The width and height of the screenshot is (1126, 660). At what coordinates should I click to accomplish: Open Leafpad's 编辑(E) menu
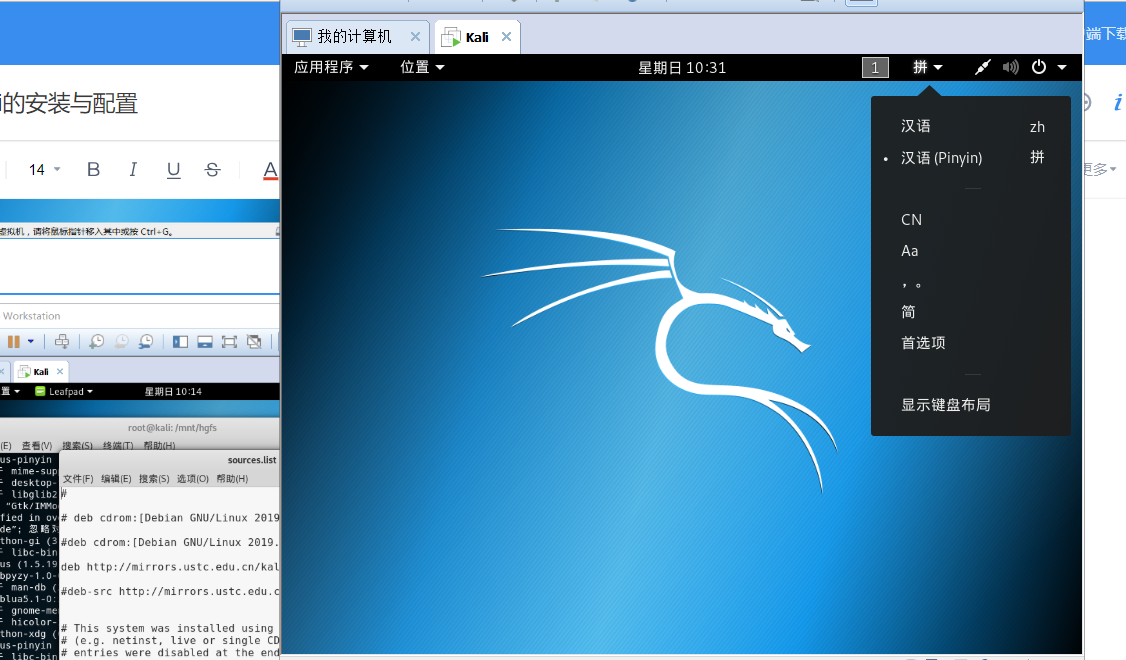click(x=116, y=478)
